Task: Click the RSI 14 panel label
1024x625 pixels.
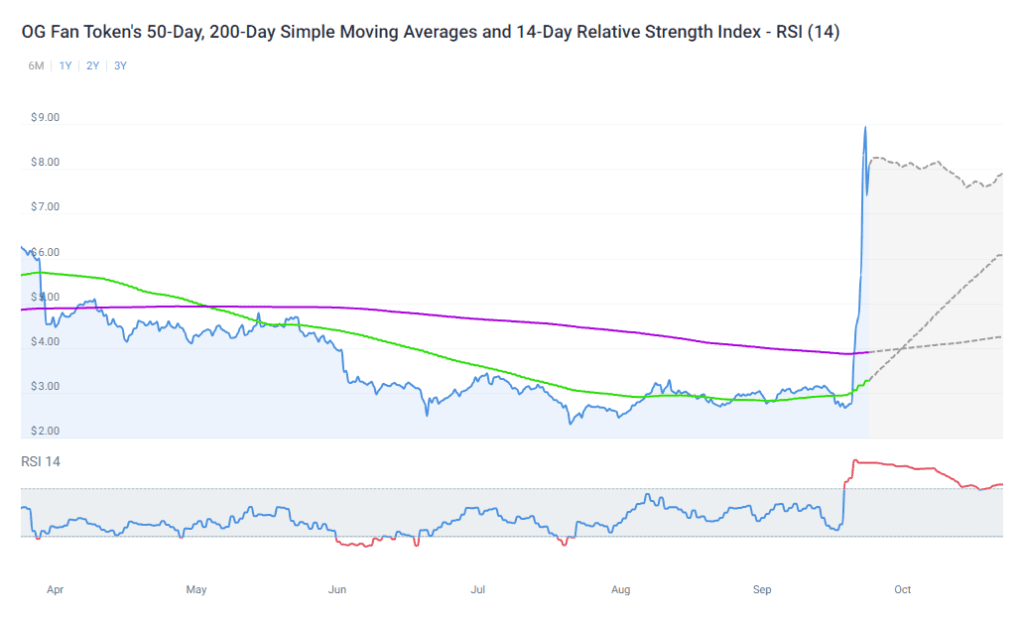Action: pos(40,462)
